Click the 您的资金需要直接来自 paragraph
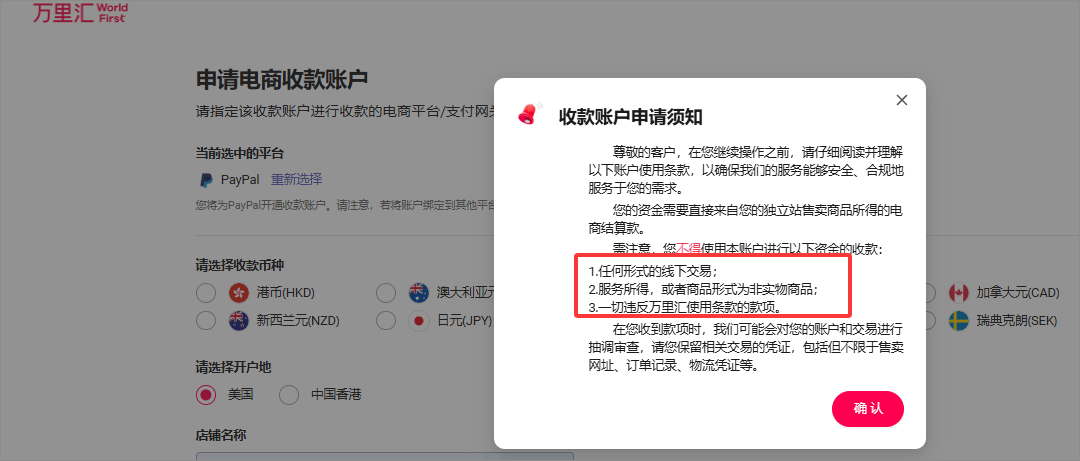The height and width of the screenshot is (461, 1080). 745,219
